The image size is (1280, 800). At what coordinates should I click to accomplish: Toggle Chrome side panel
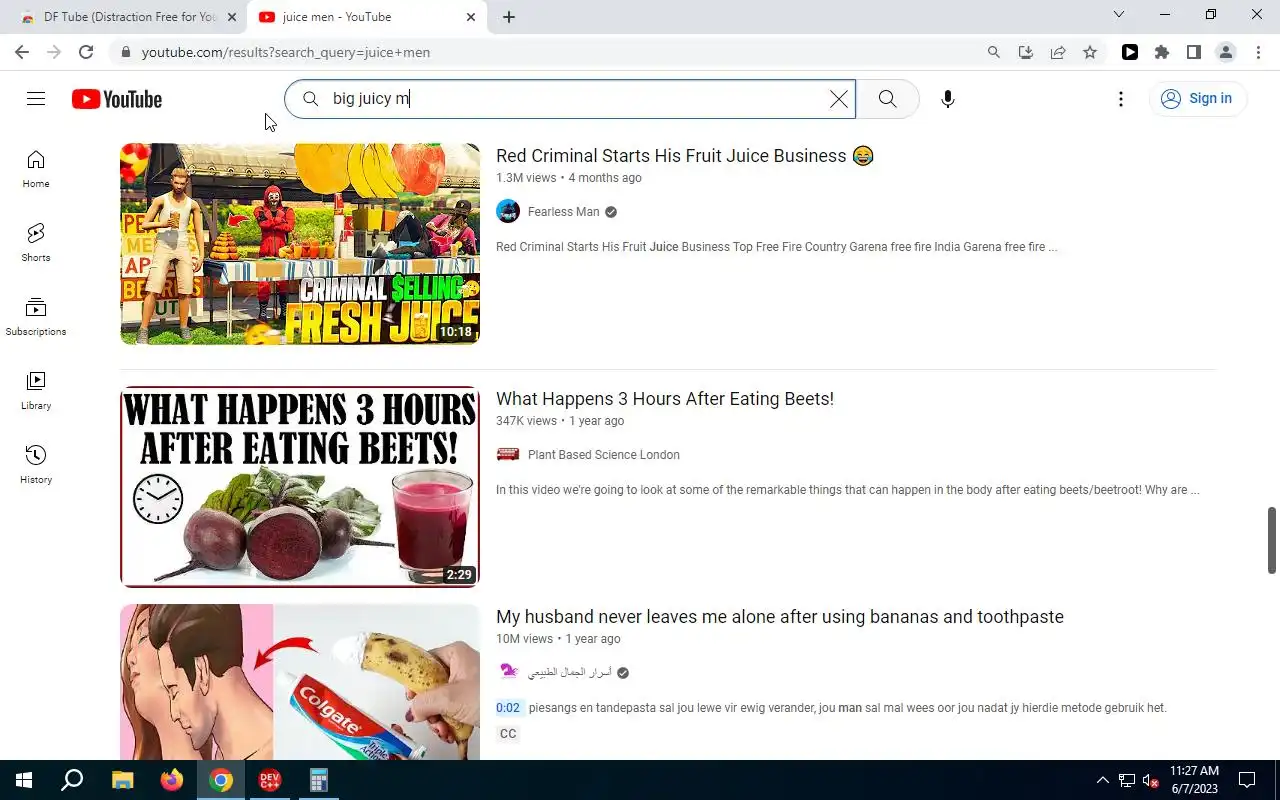1194,52
